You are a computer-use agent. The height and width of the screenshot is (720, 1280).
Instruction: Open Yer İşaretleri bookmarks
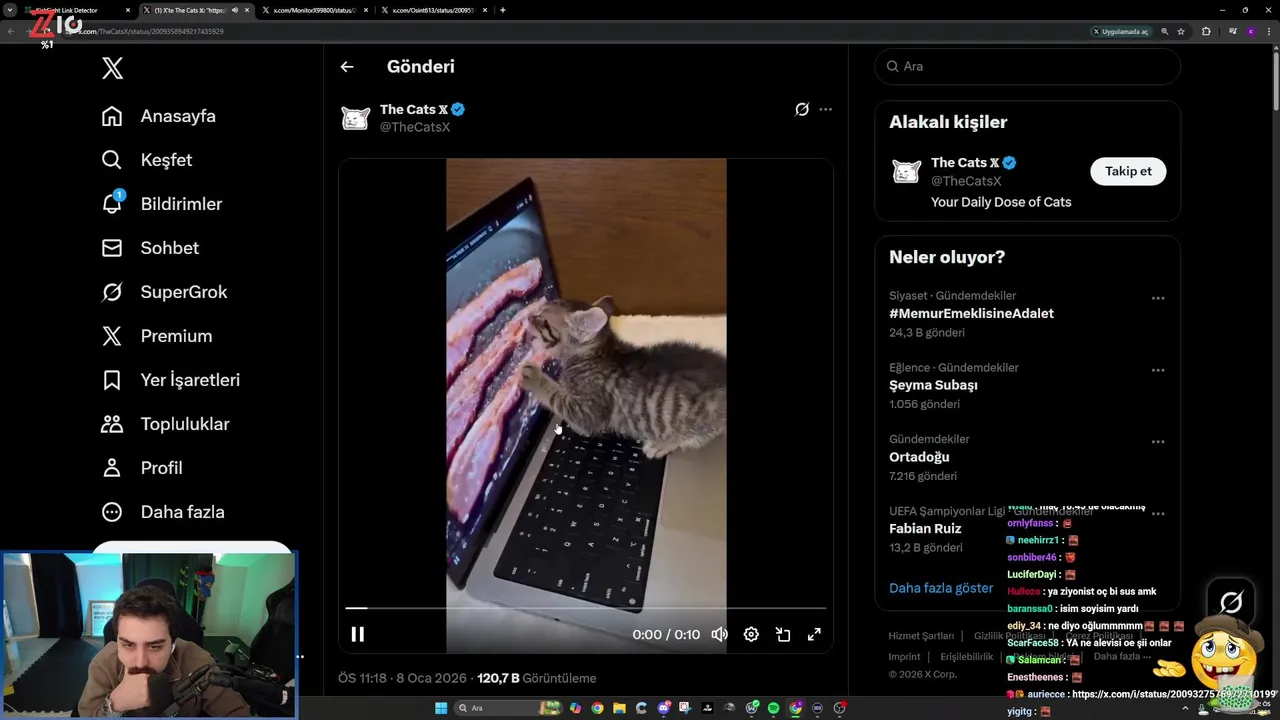(171, 380)
